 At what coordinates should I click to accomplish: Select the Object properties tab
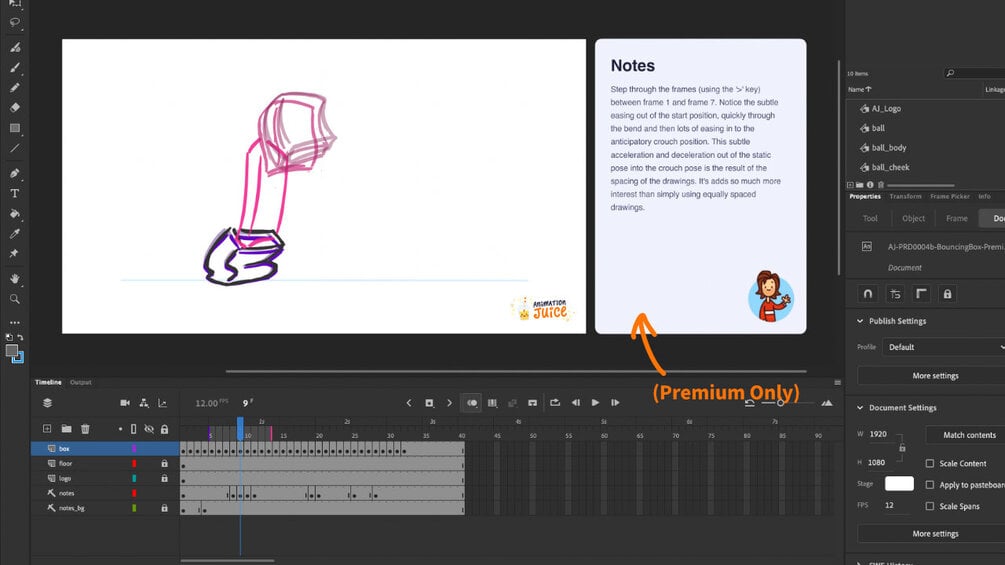tap(913, 218)
